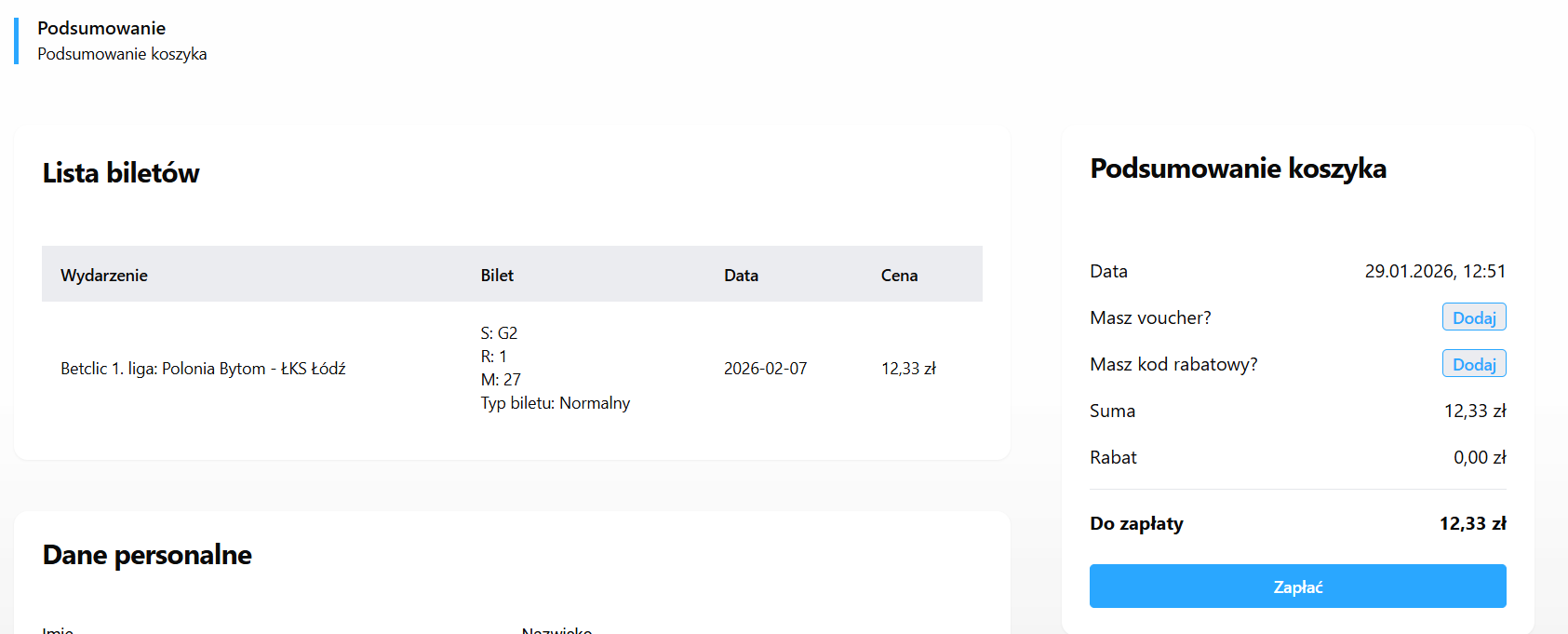Click the Rabat value 0,00 zł
Image resolution: width=1568 pixels, height=634 pixels.
1479,457
